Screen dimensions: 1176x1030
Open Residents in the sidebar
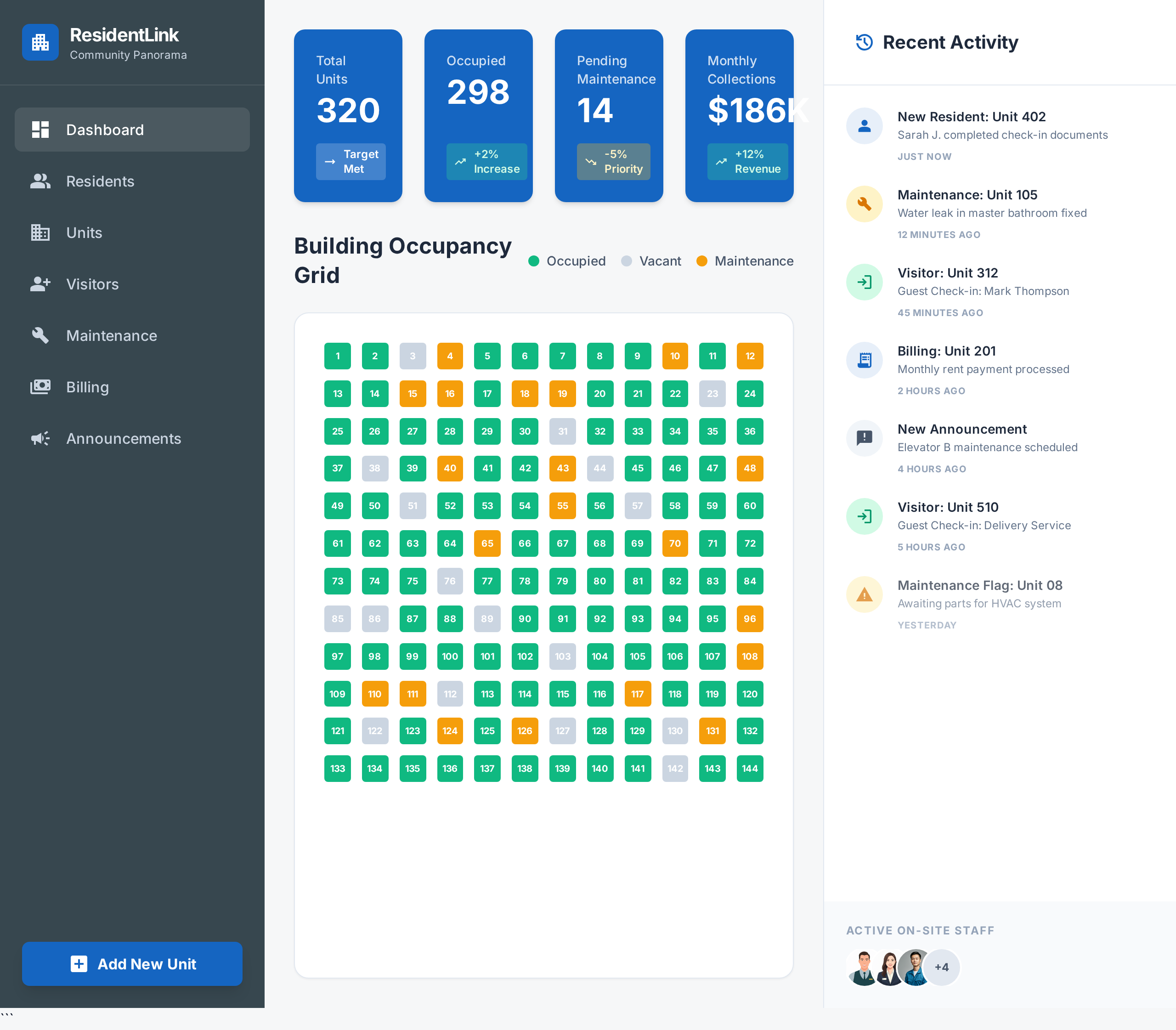pyautogui.click(x=100, y=181)
